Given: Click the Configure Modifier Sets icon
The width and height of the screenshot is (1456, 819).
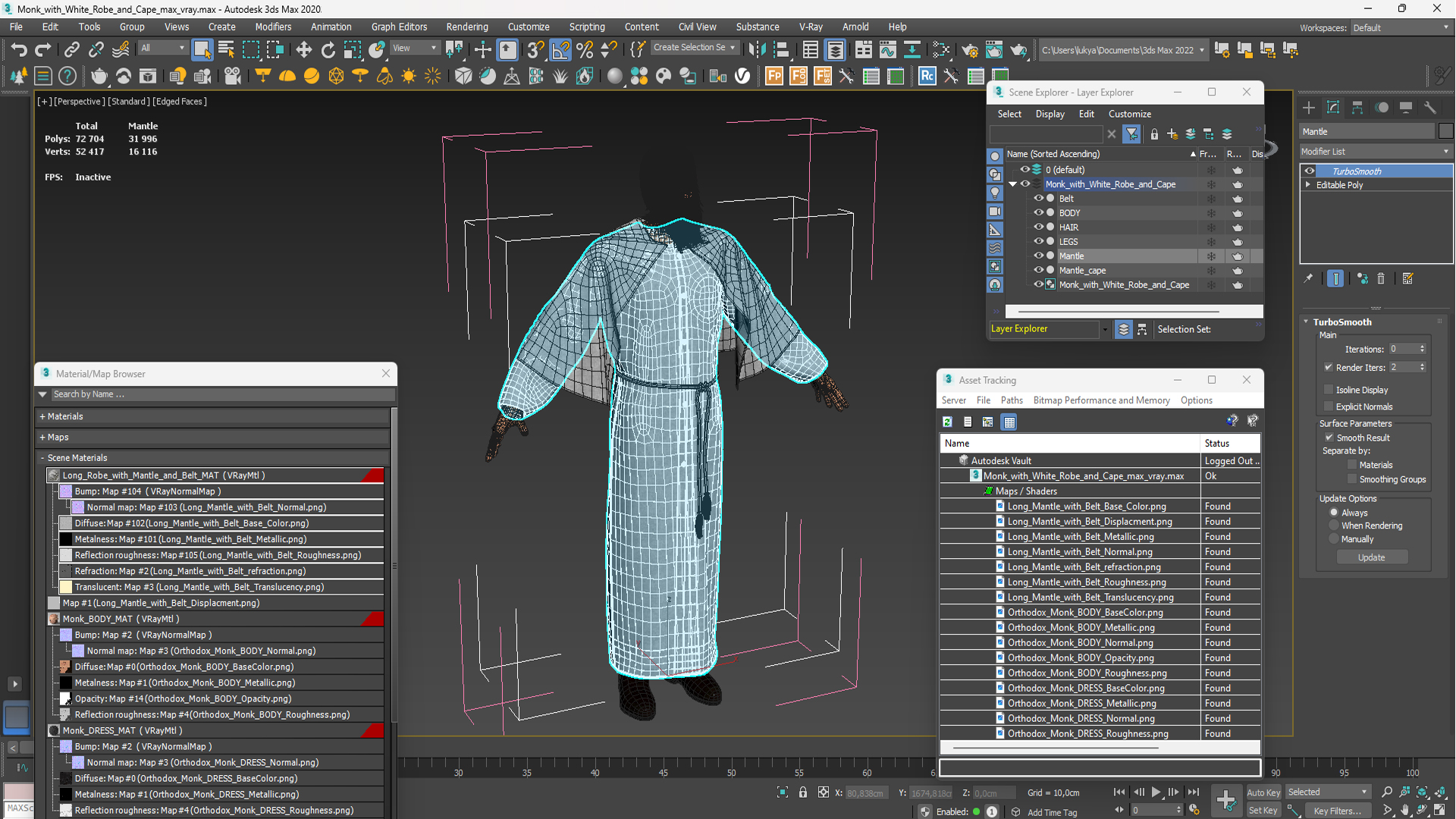Looking at the screenshot, I should point(1408,279).
